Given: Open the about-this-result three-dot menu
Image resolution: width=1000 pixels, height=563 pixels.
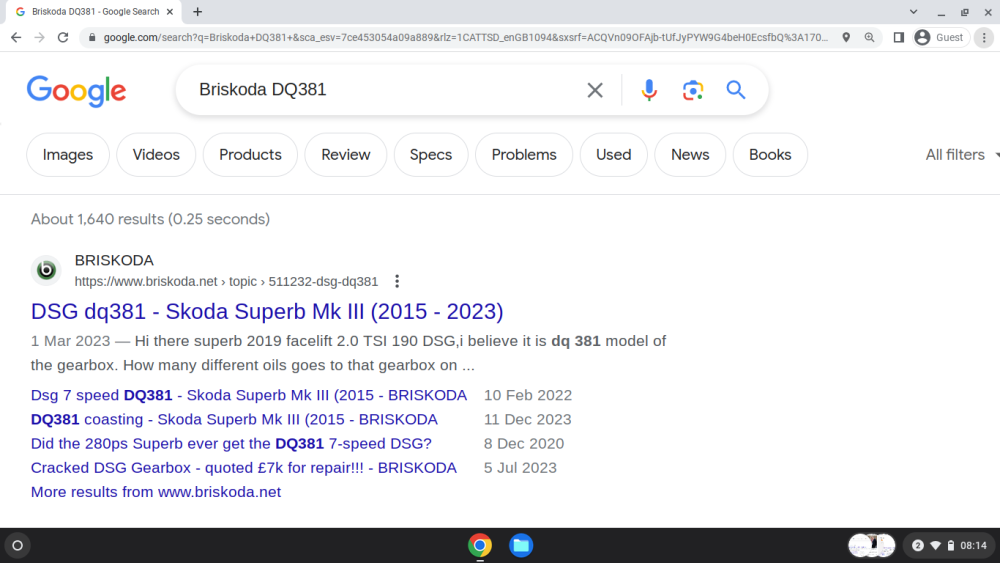Looking at the screenshot, I should point(397,281).
